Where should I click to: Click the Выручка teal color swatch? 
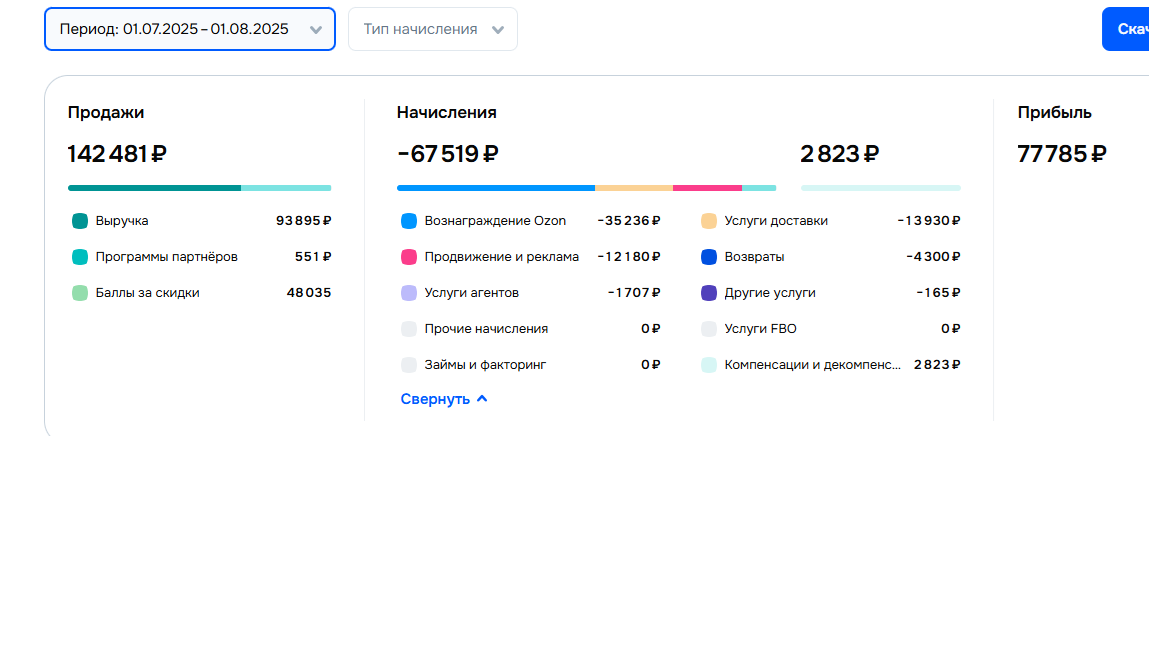(80, 221)
